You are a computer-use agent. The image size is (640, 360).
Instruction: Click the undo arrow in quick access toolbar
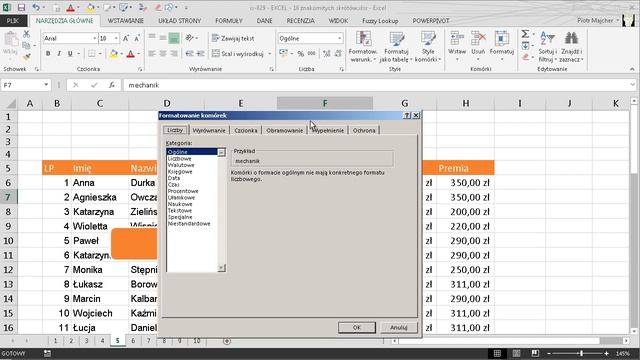coord(36,8)
